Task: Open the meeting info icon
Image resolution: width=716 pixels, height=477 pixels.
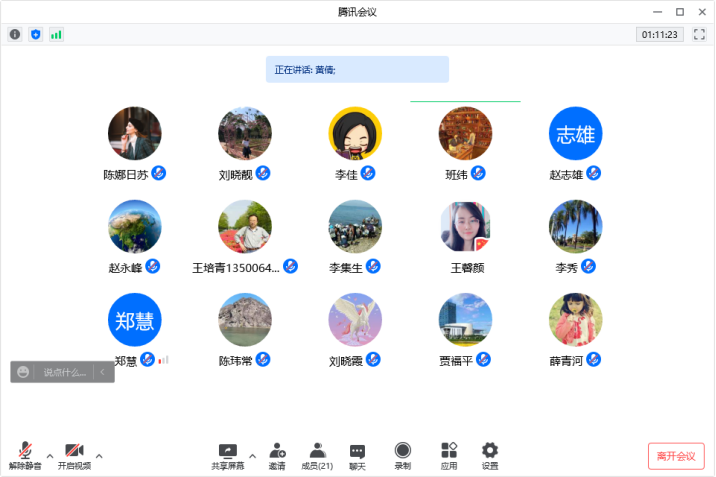Action: click(x=15, y=34)
